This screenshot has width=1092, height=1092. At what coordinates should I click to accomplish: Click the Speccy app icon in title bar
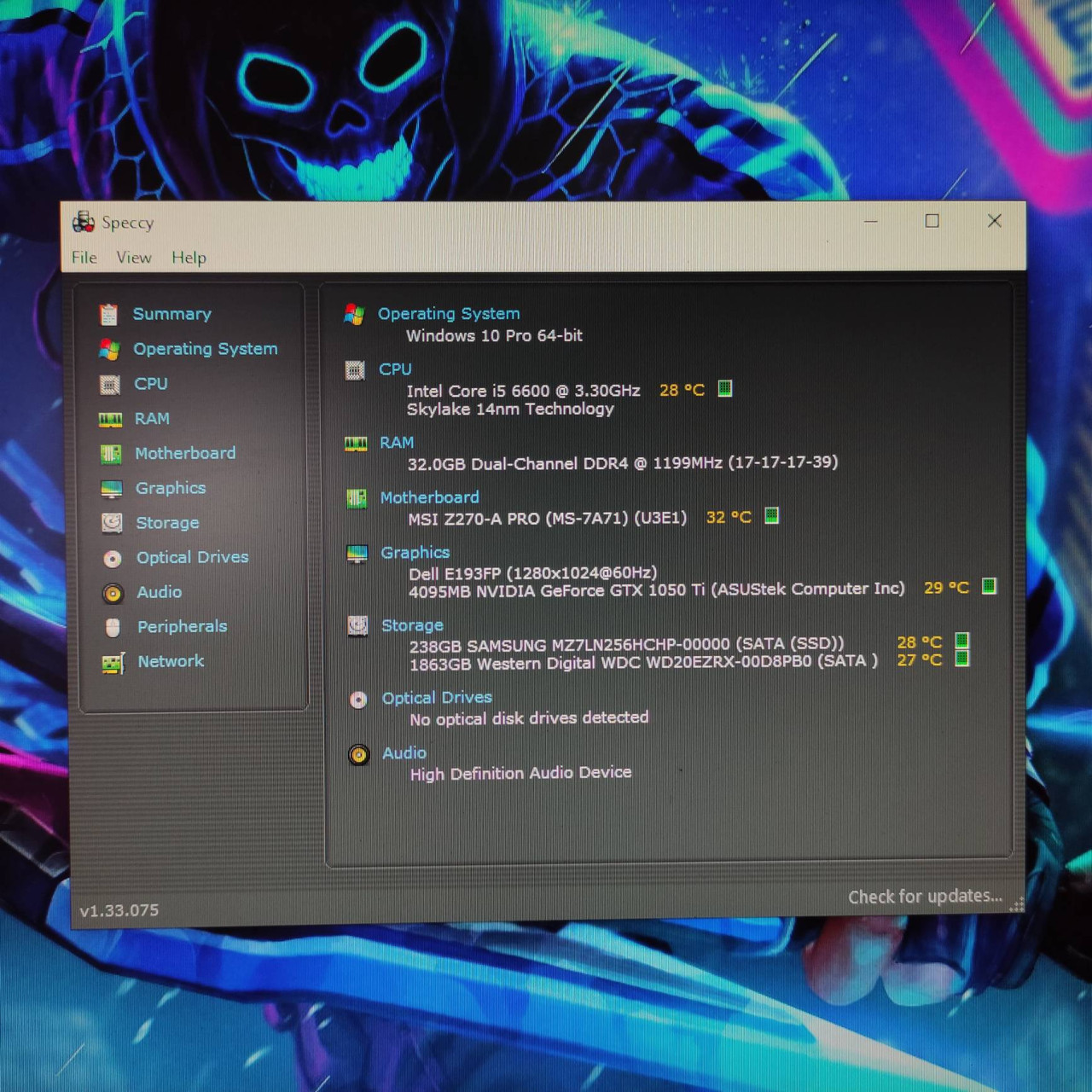[84, 222]
